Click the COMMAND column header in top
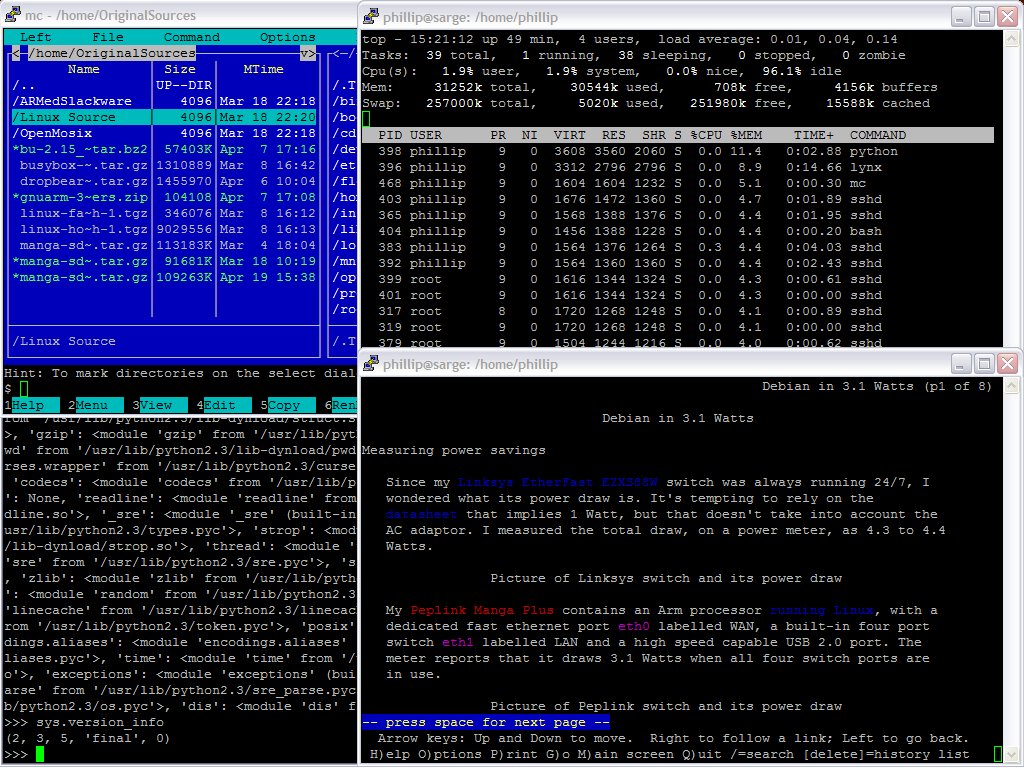 [878, 135]
